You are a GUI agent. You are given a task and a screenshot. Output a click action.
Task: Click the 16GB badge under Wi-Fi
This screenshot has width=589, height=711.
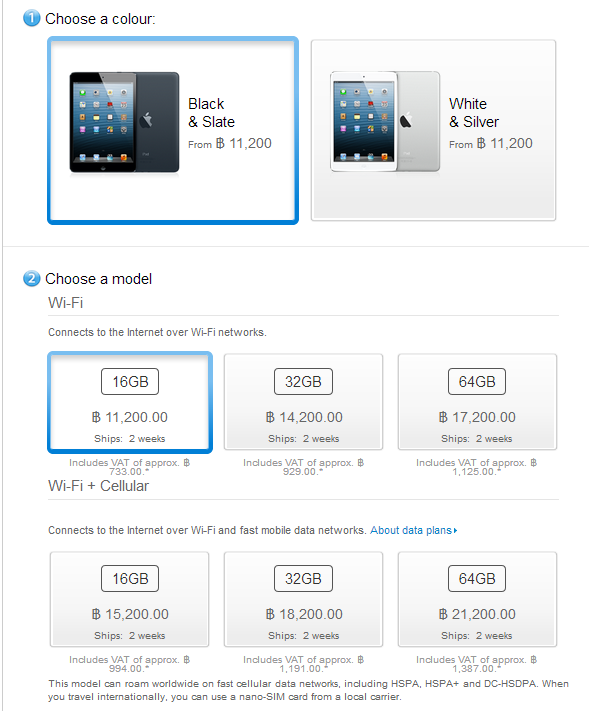[x=130, y=381]
